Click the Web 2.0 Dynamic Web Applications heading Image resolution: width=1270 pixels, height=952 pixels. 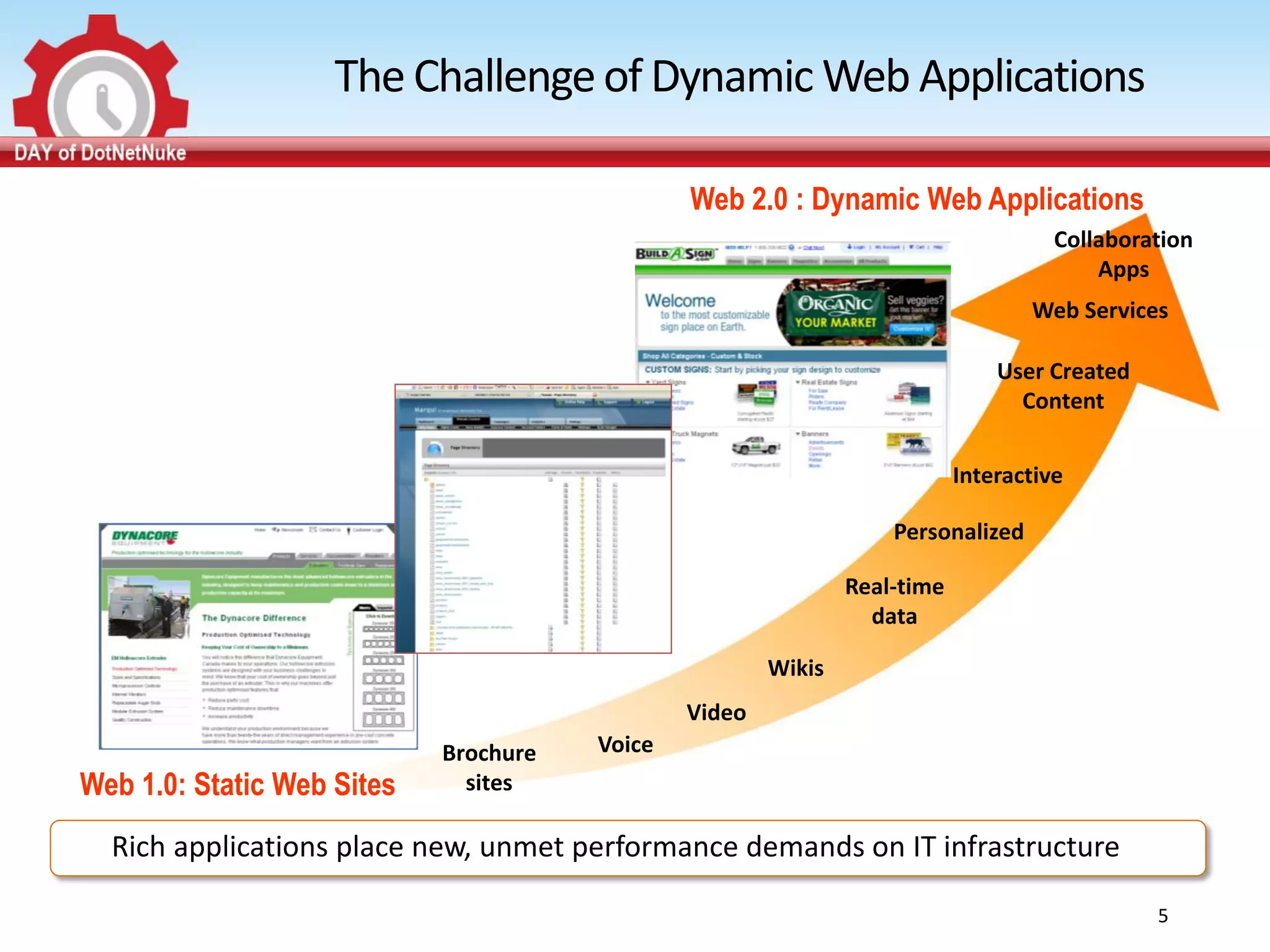coord(916,200)
